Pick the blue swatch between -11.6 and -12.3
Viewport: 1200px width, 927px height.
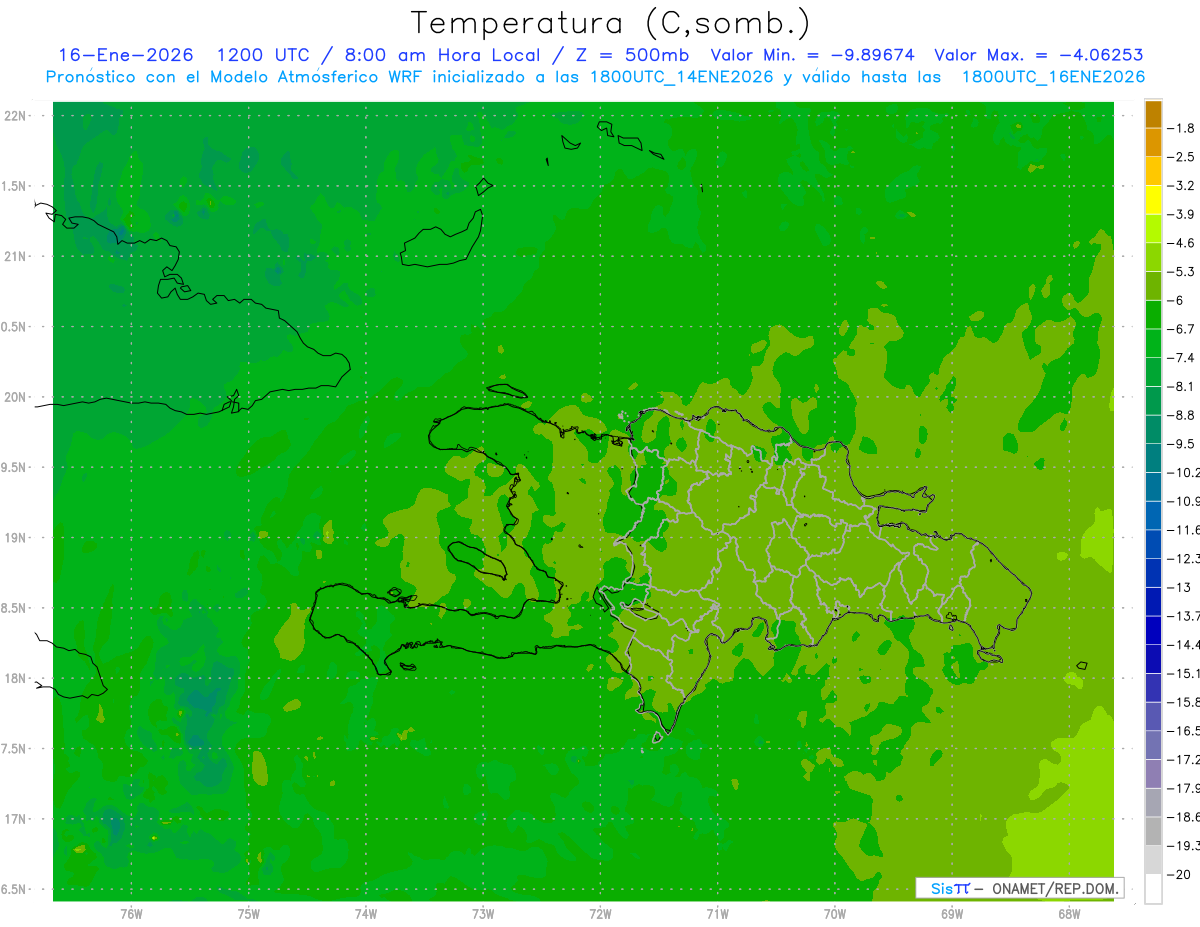tap(1153, 544)
